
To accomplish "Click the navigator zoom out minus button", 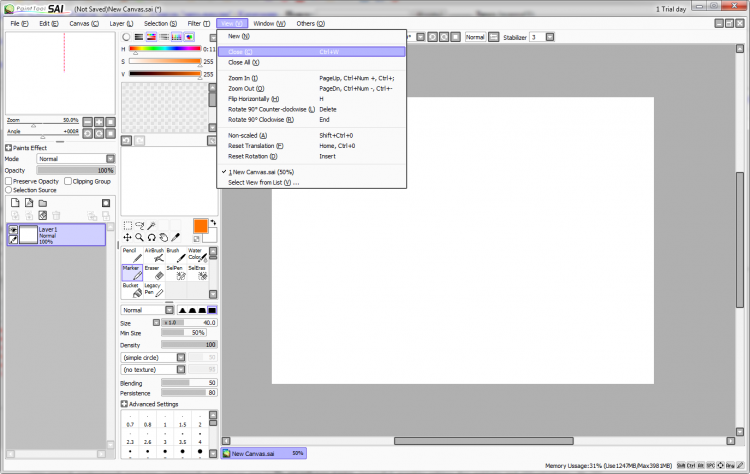I will (88, 122).
